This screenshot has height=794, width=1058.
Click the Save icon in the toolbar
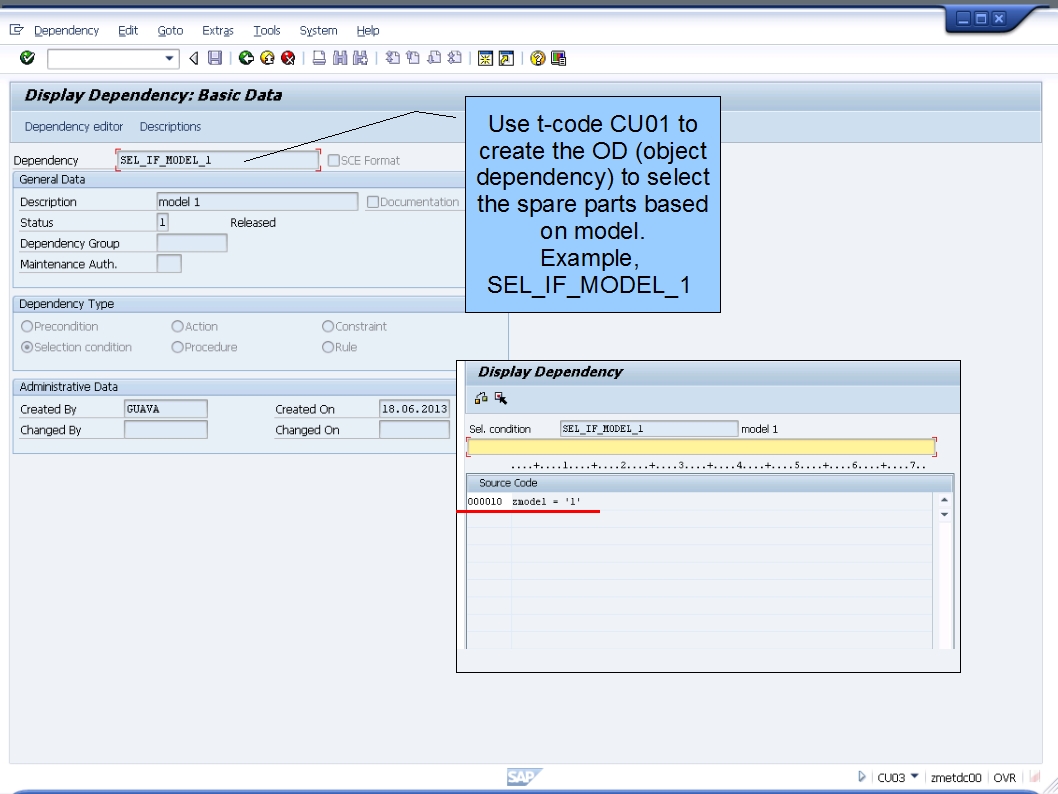pyautogui.click(x=214, y=57)
